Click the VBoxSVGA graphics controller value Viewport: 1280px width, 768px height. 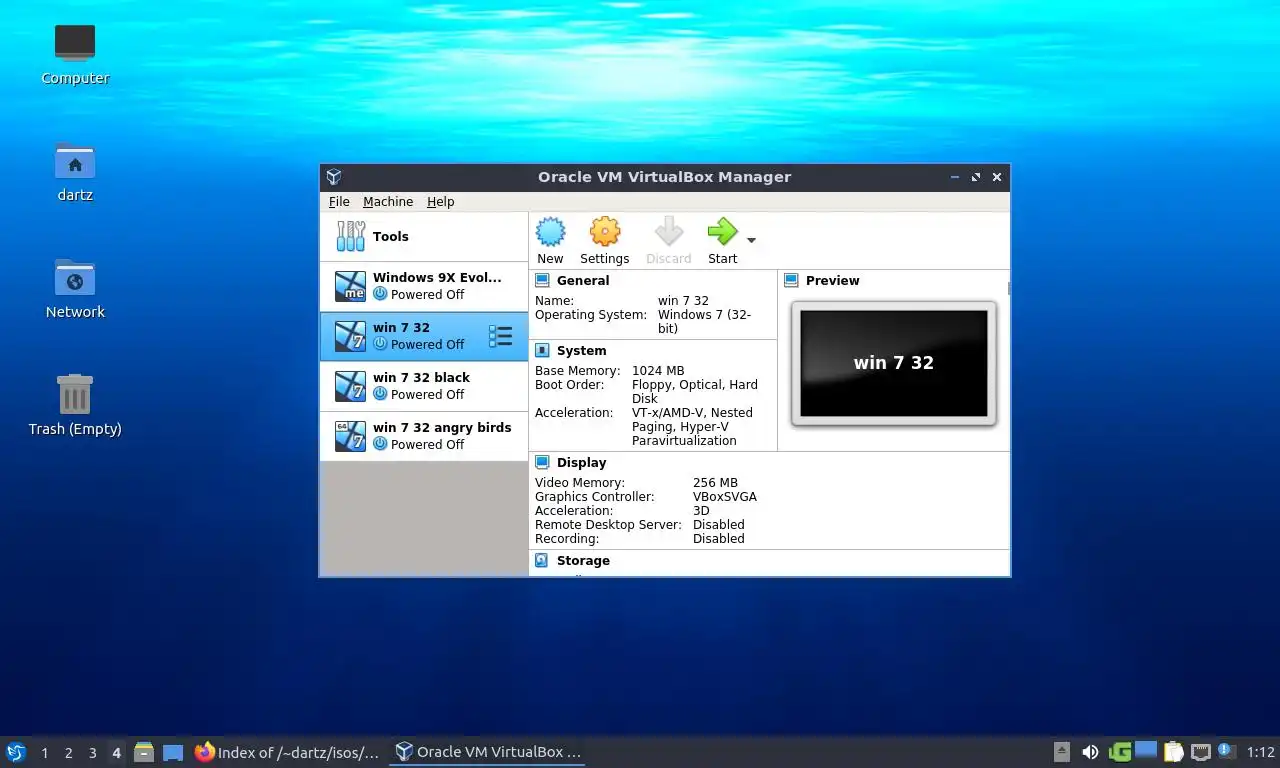click(725, 497)
